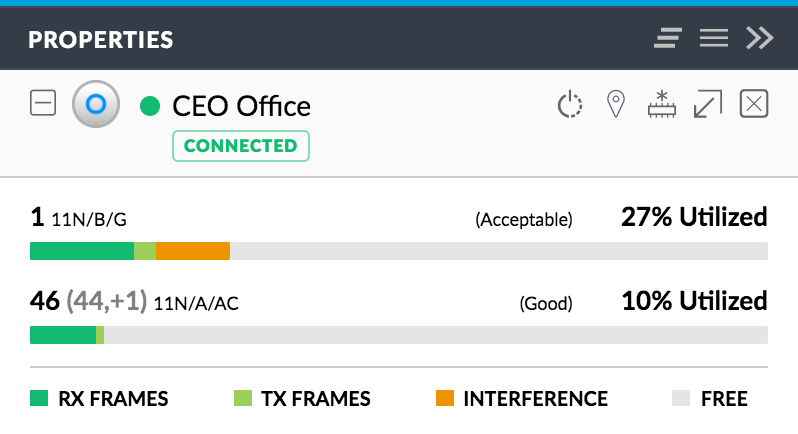Click the CEO Office device name

pos(241,106)
